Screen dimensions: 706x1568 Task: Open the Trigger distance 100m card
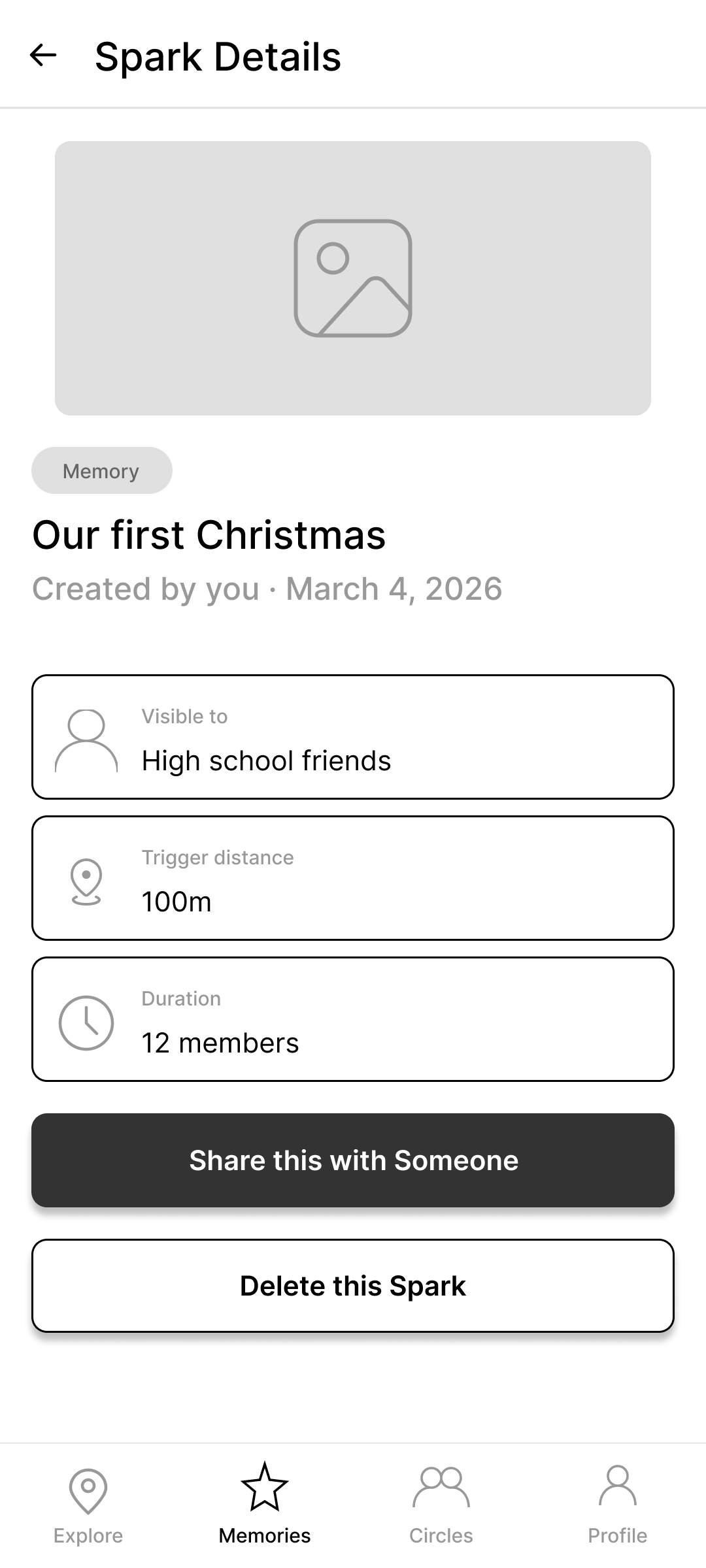click(x=353, y=878)
